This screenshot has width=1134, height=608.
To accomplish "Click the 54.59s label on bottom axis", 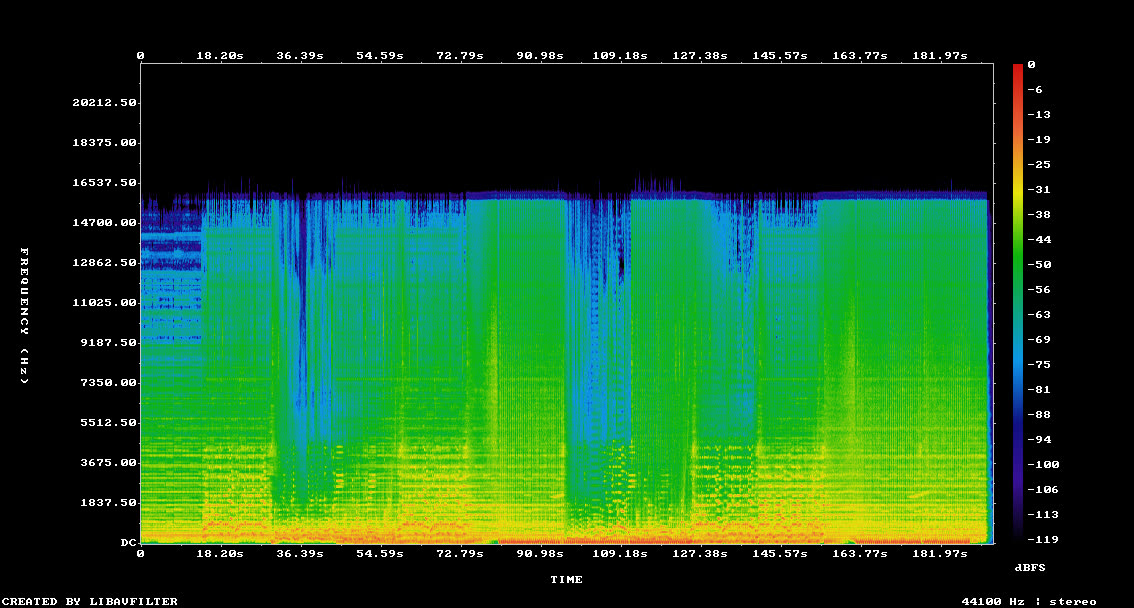I will tap(380, 554).
